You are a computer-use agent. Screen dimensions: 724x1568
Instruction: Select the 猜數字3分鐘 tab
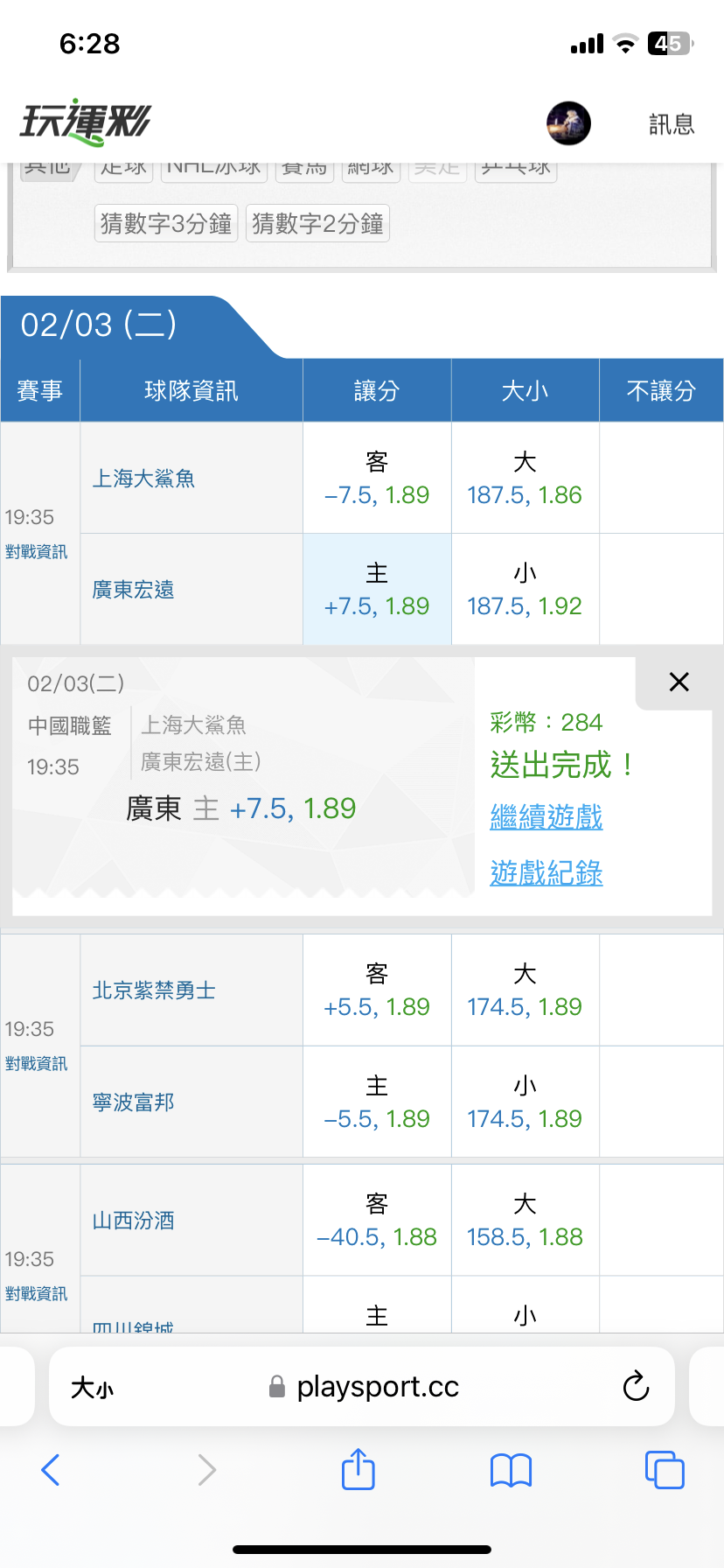click(x=166, y=224)
